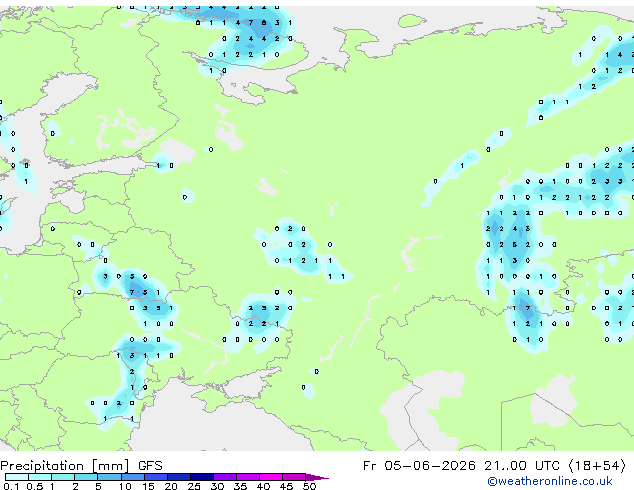This screenshot has width=634, height=490.
Task: Click the '10' legend scale label
Action: [125, 486]
